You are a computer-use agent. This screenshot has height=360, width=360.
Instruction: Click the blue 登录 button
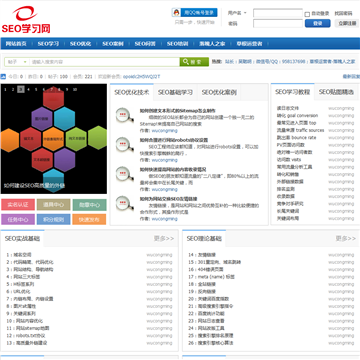[318, 23]
